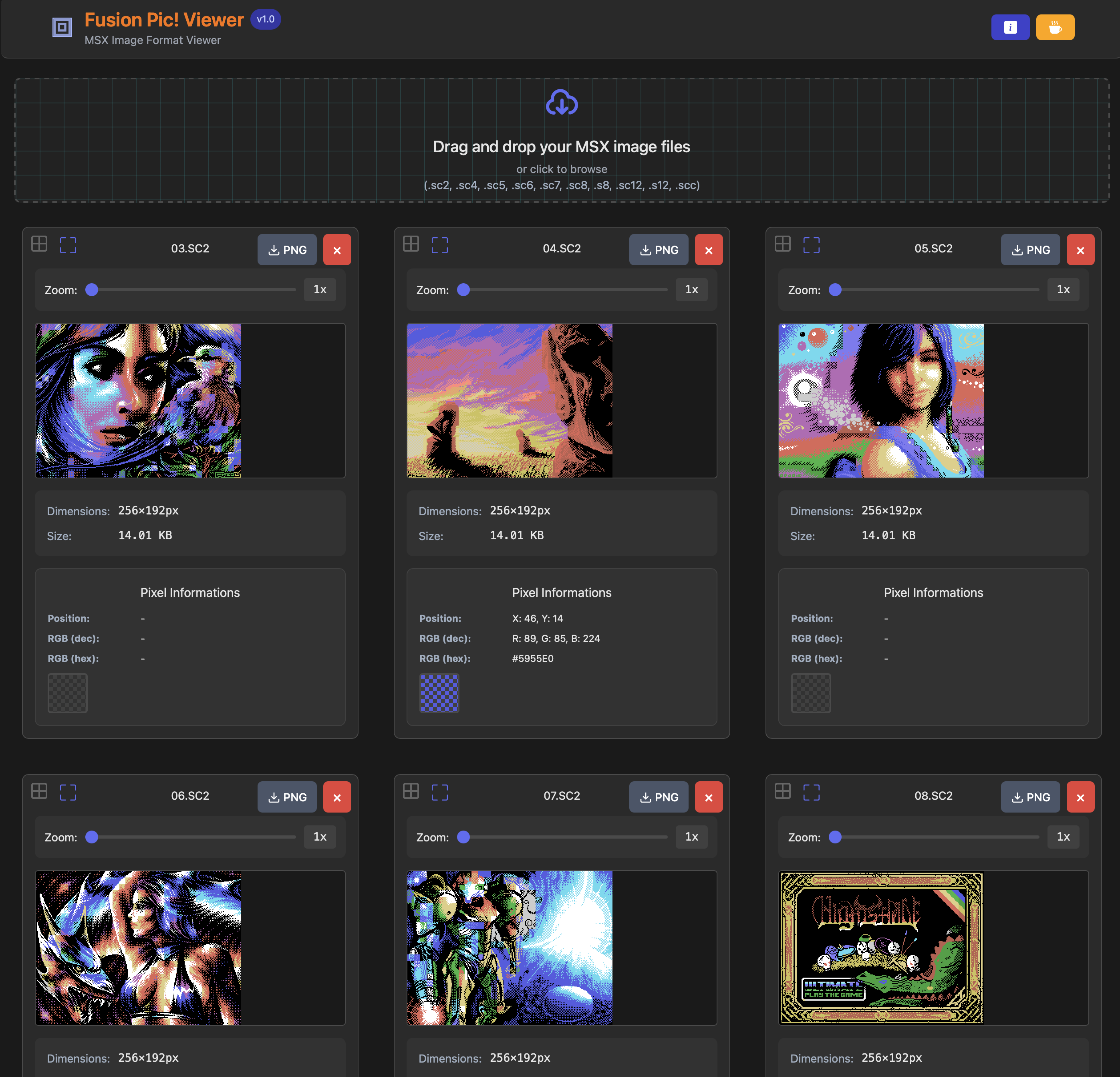Screen dimensions: 1120x1077
Task: Click the Fusion Pic! Viewer title
Action: pos(164,20)
